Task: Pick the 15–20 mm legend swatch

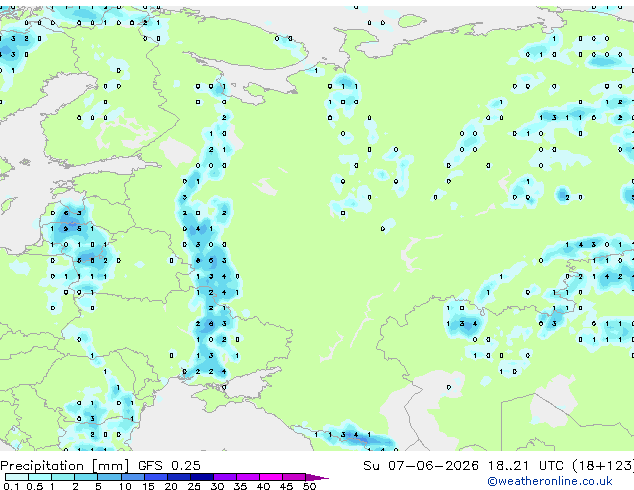Action: (x=156, y=477)
